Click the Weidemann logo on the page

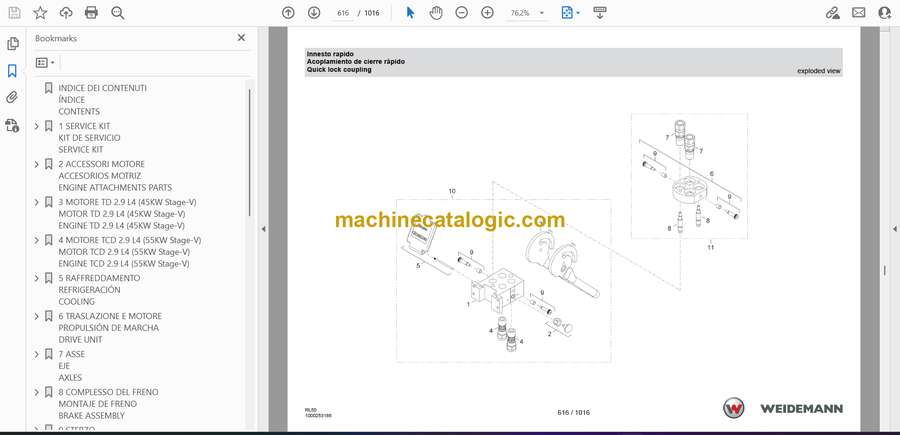[x=782, y=408]
